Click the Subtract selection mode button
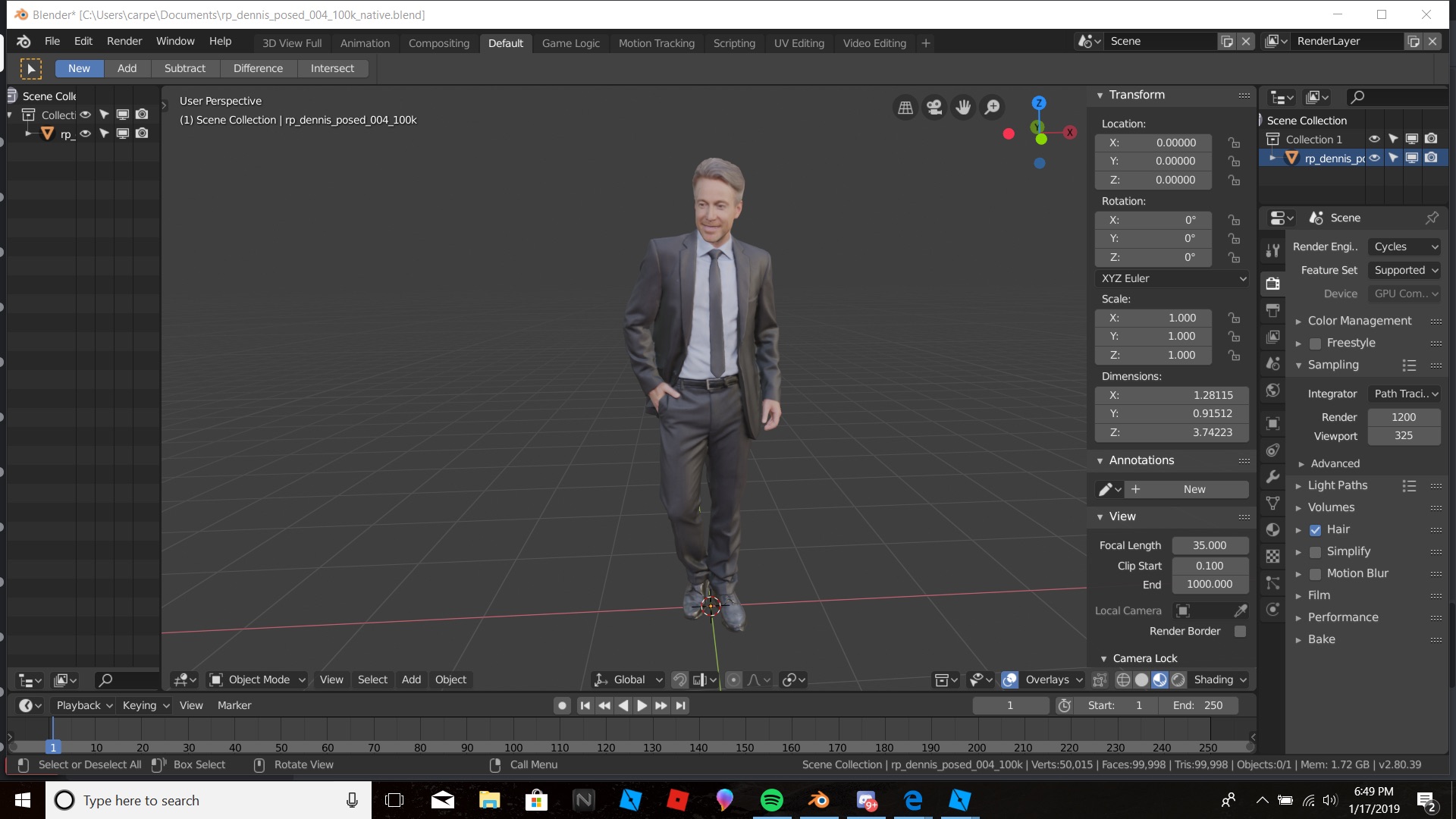Screen dimensions: 1456x819 [184, 68]
